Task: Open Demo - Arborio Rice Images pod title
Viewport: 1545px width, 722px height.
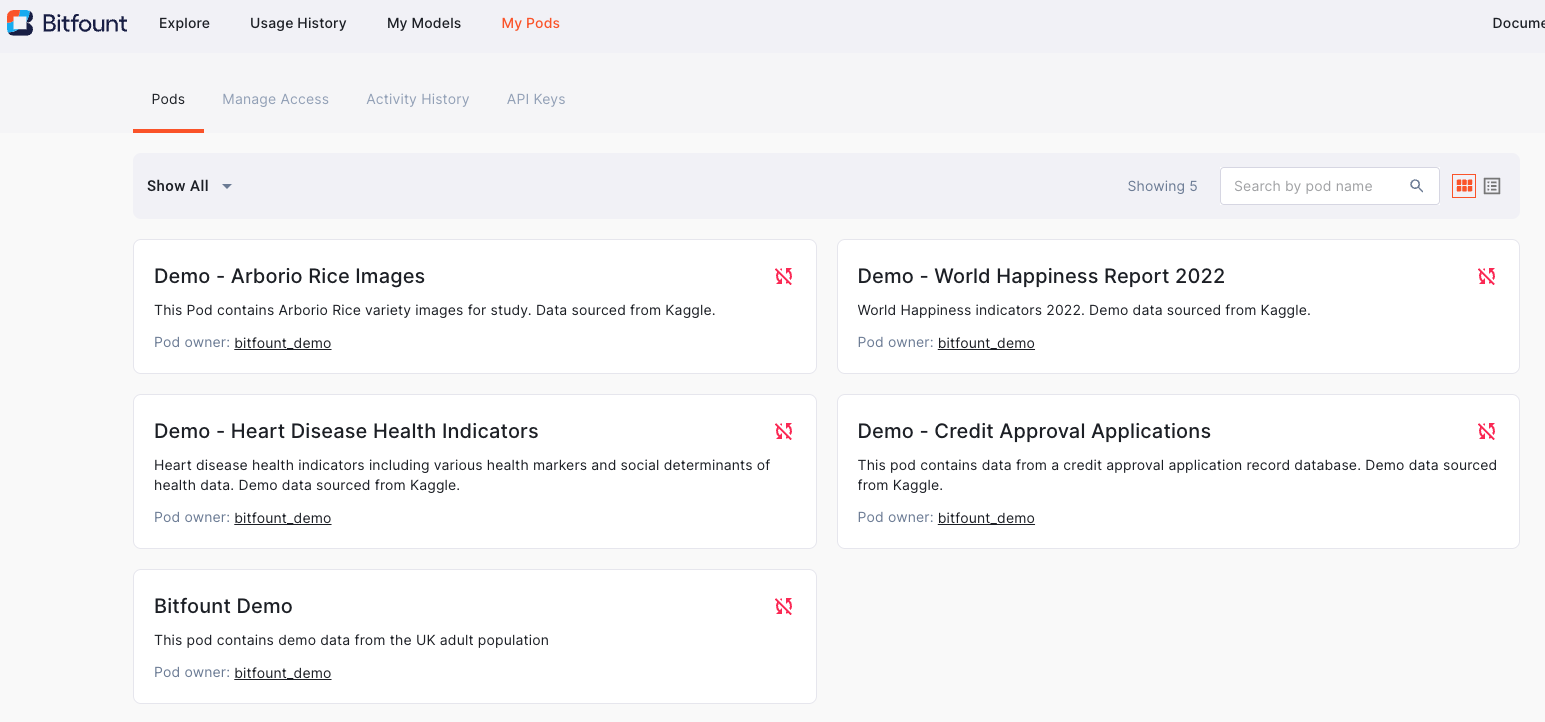Action: tap(290, 276)
